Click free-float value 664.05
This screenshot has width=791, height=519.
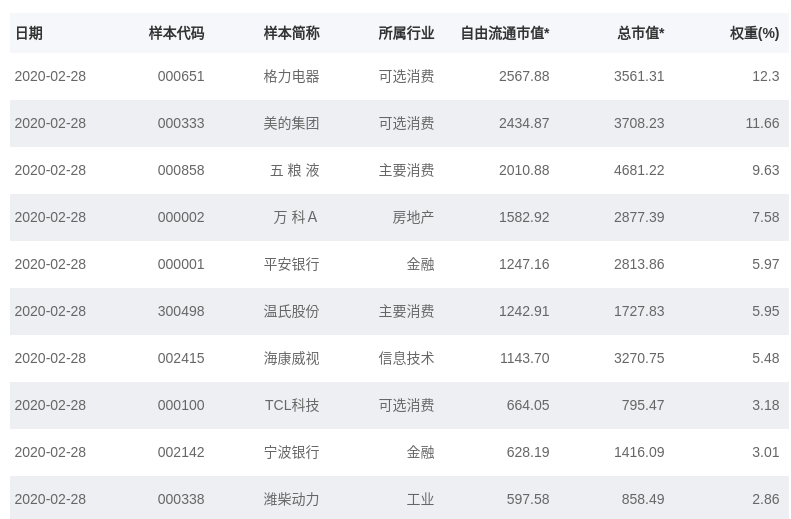pos(528,405)
